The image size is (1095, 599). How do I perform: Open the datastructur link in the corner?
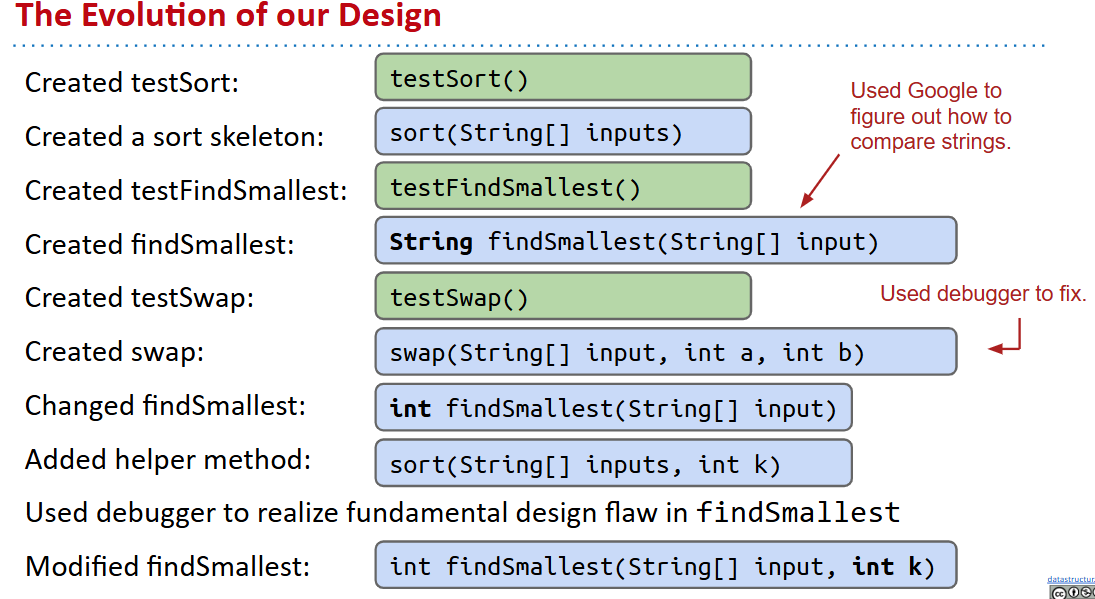[1071, 579]
